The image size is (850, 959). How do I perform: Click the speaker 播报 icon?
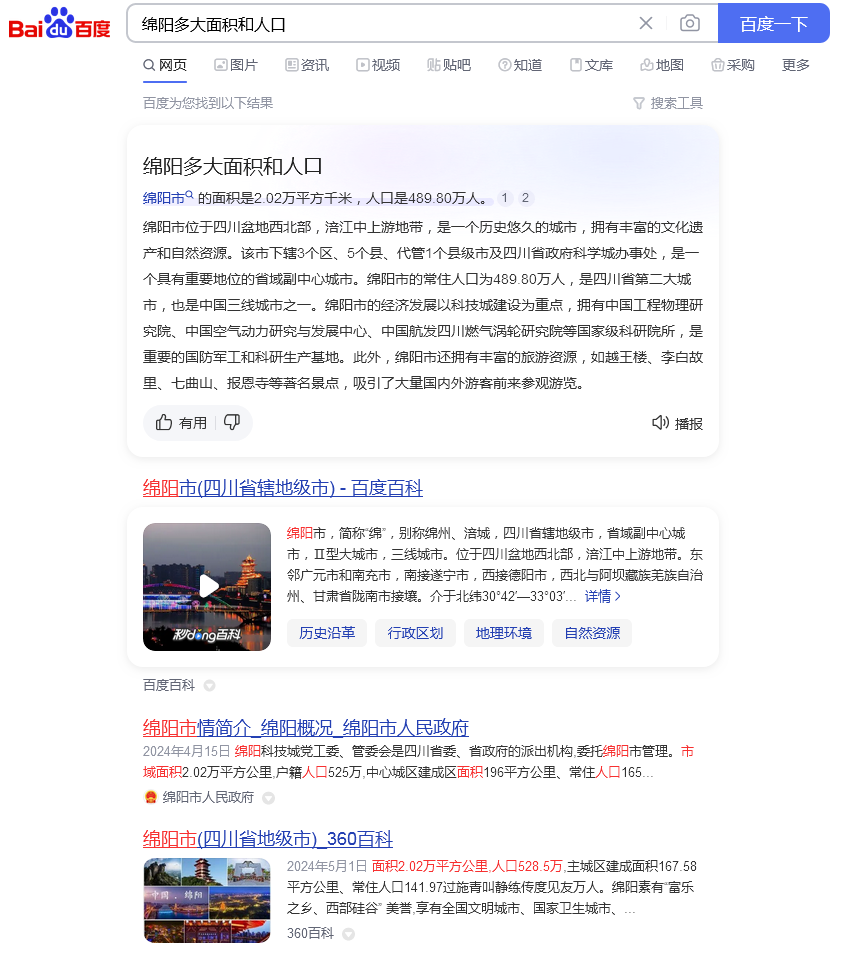(660, 423)
